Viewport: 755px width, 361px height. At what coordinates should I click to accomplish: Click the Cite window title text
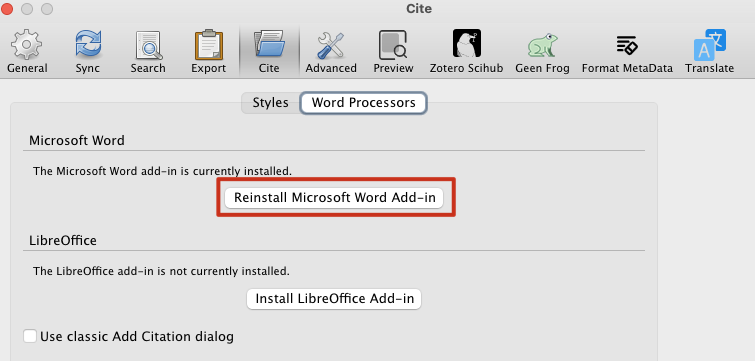[419, 9]
